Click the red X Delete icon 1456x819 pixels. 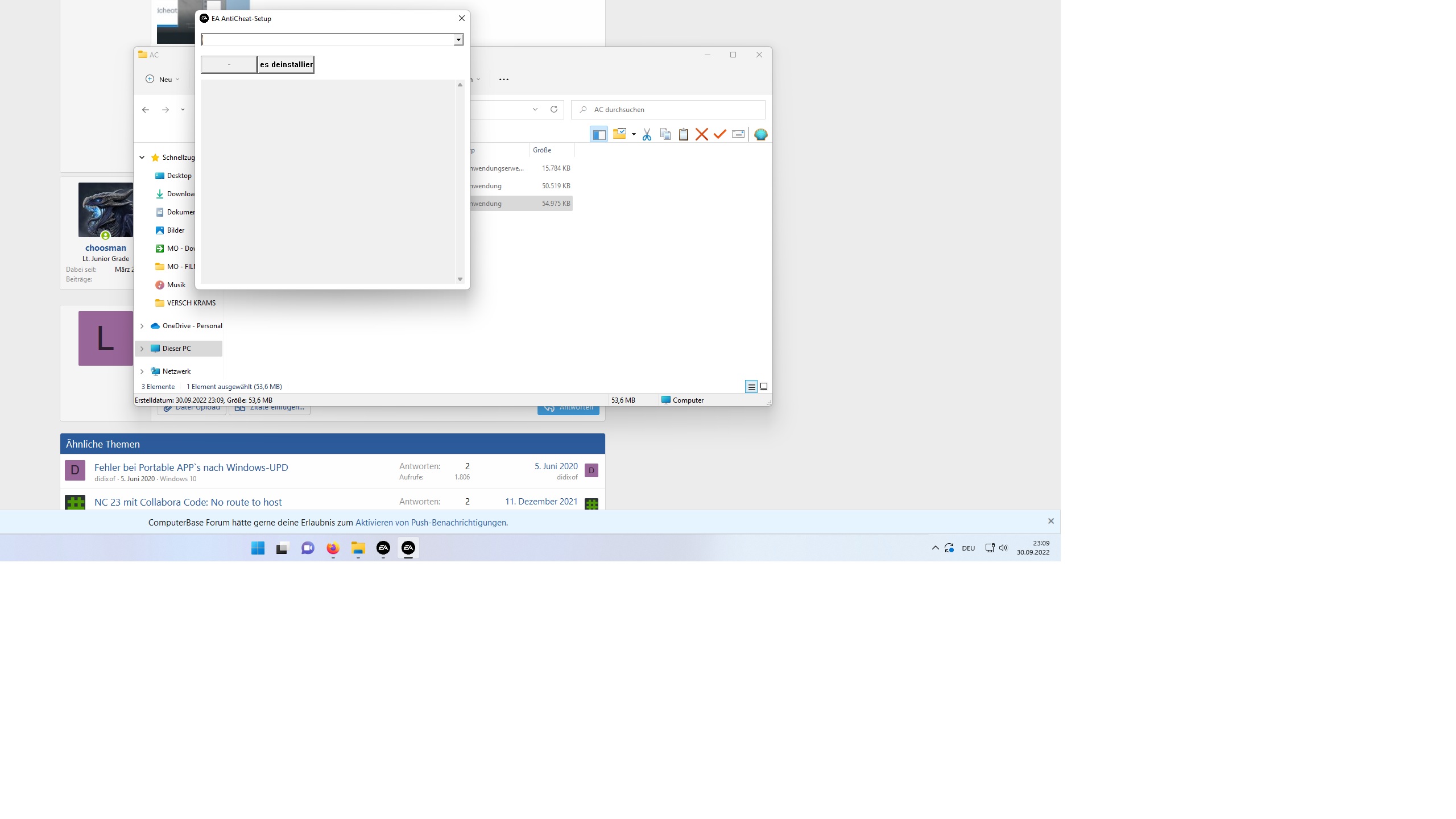click(702, 134)
